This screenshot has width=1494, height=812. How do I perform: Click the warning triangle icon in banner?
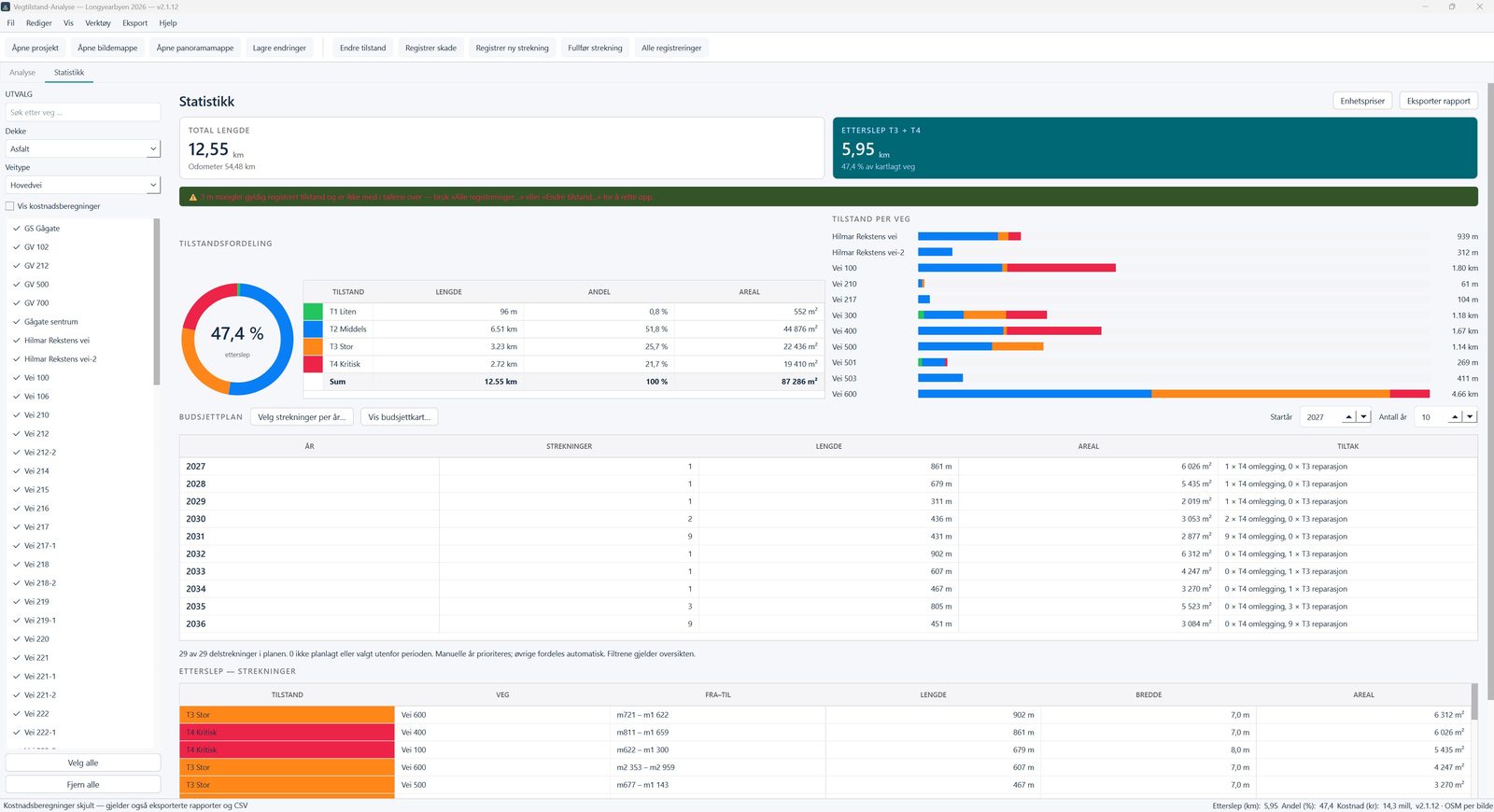pos(192,197)
